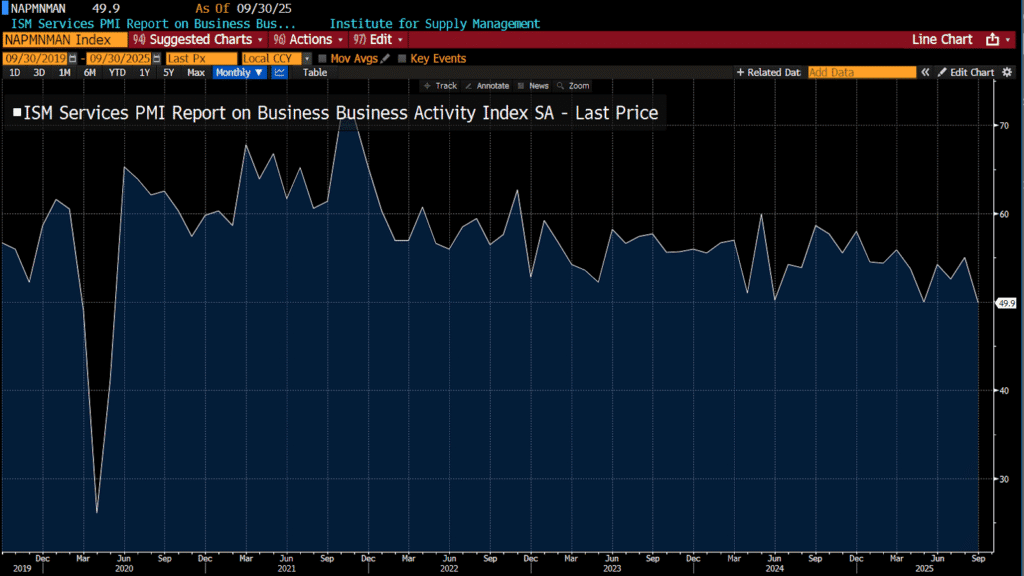Open start date calendar picker icon

click(72, 59)
